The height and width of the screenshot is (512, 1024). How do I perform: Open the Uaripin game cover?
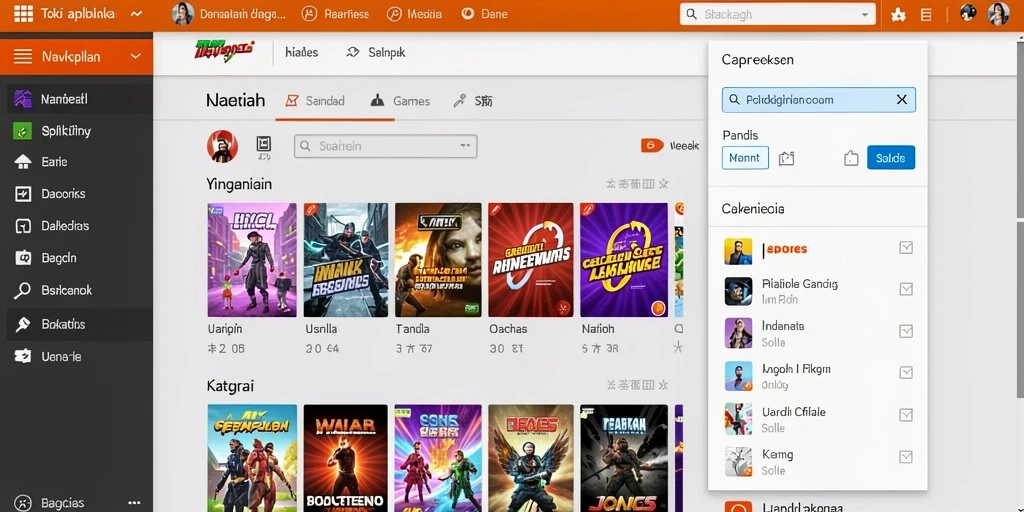251,260
